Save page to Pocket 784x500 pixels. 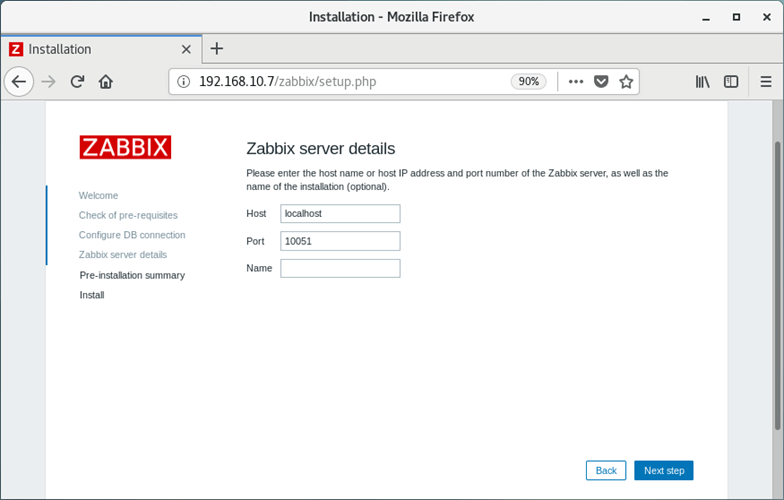pos(601,82)
